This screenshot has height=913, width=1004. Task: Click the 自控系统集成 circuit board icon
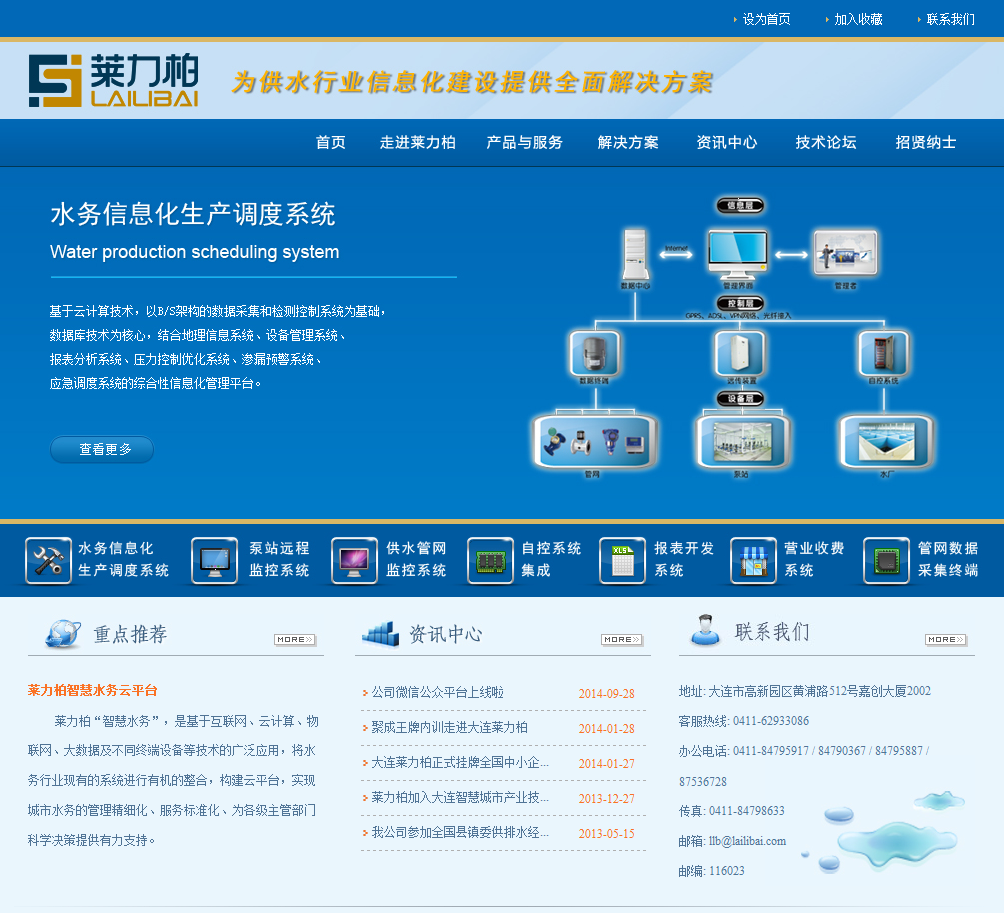coord(490,560)
